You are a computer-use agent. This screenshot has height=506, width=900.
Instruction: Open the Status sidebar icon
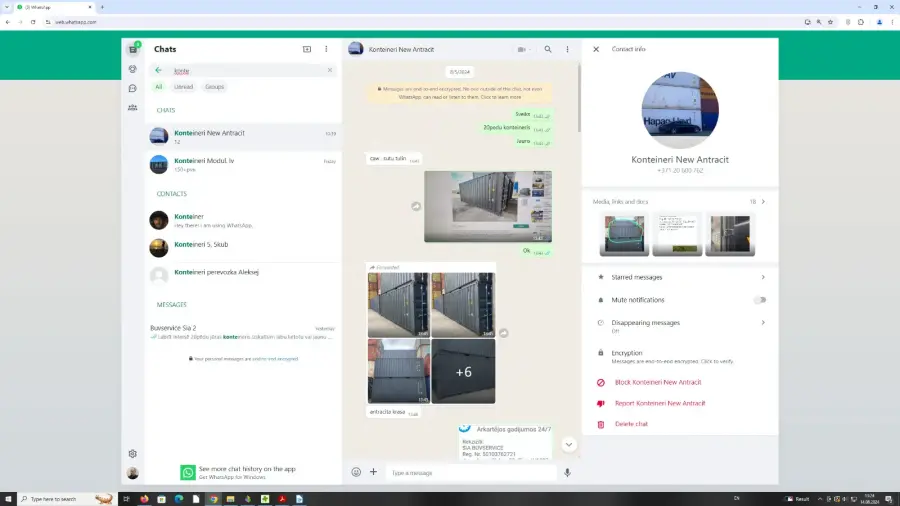pos(133,69)
